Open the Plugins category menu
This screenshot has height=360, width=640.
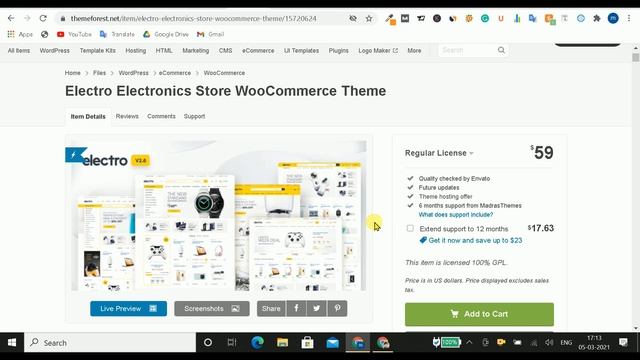point(338,51)
